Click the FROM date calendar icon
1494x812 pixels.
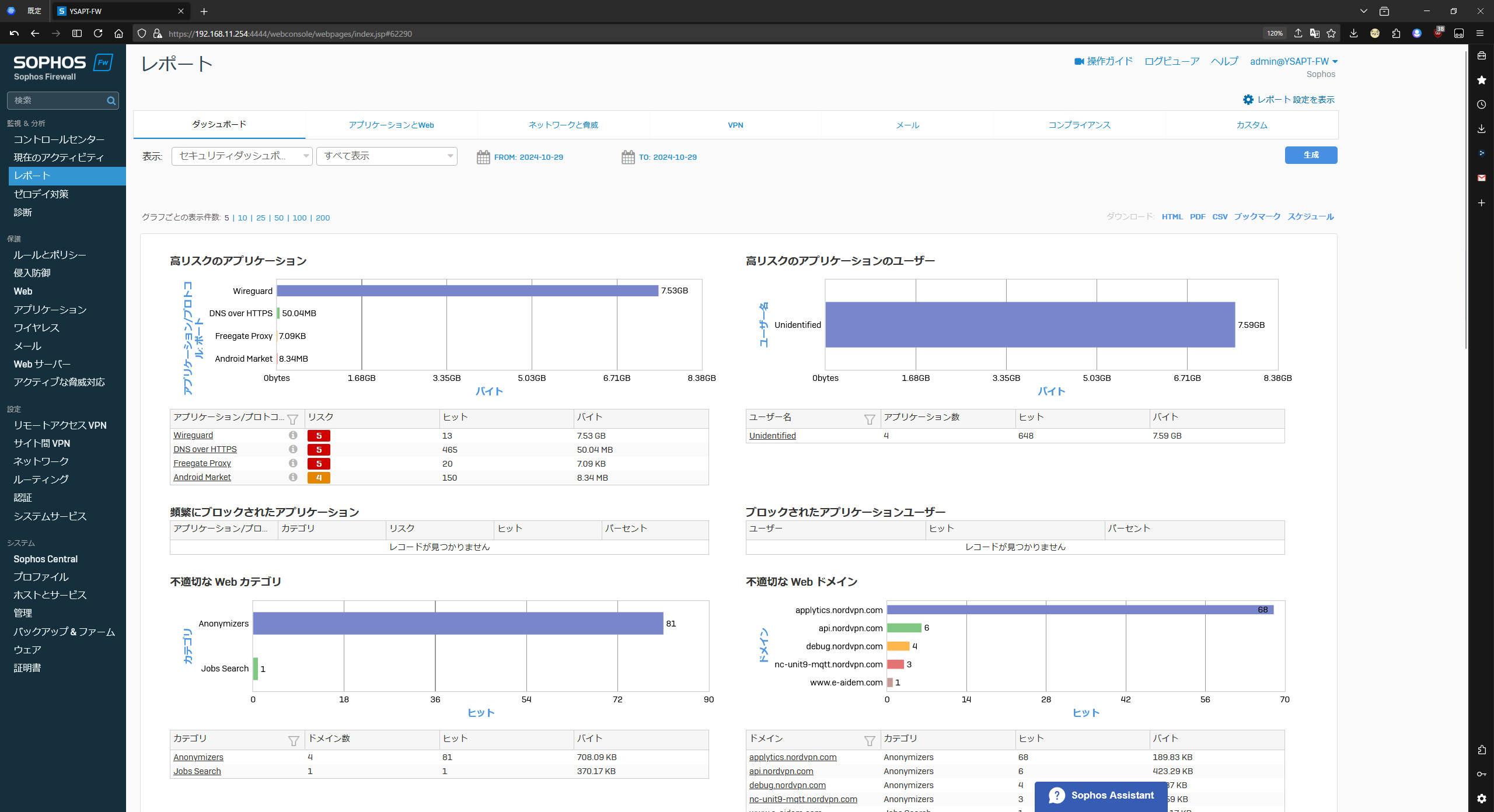click(x=483, y=157)
